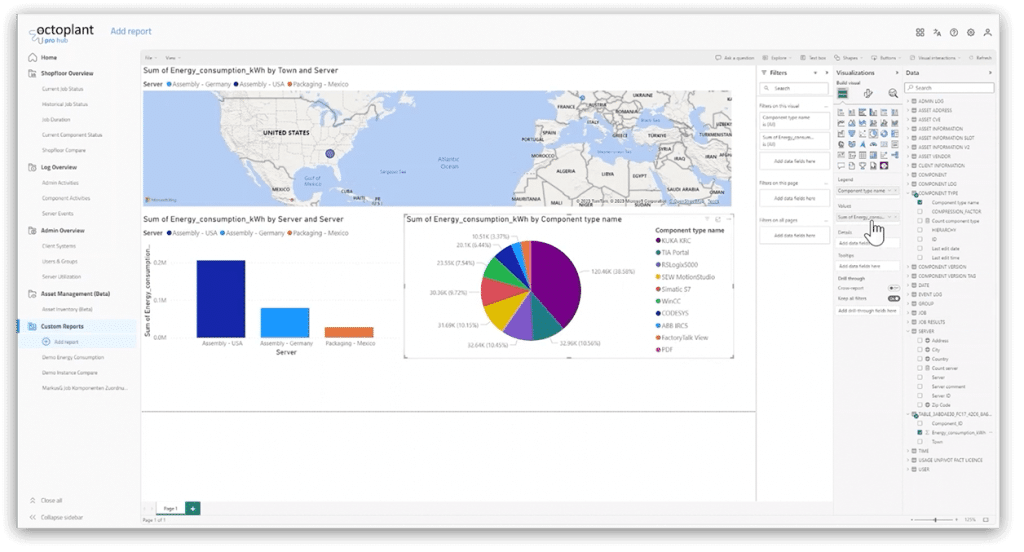Collapse the SERVER table in Data pane
This screenshot has height=552, width=1024.
point(908,332)
